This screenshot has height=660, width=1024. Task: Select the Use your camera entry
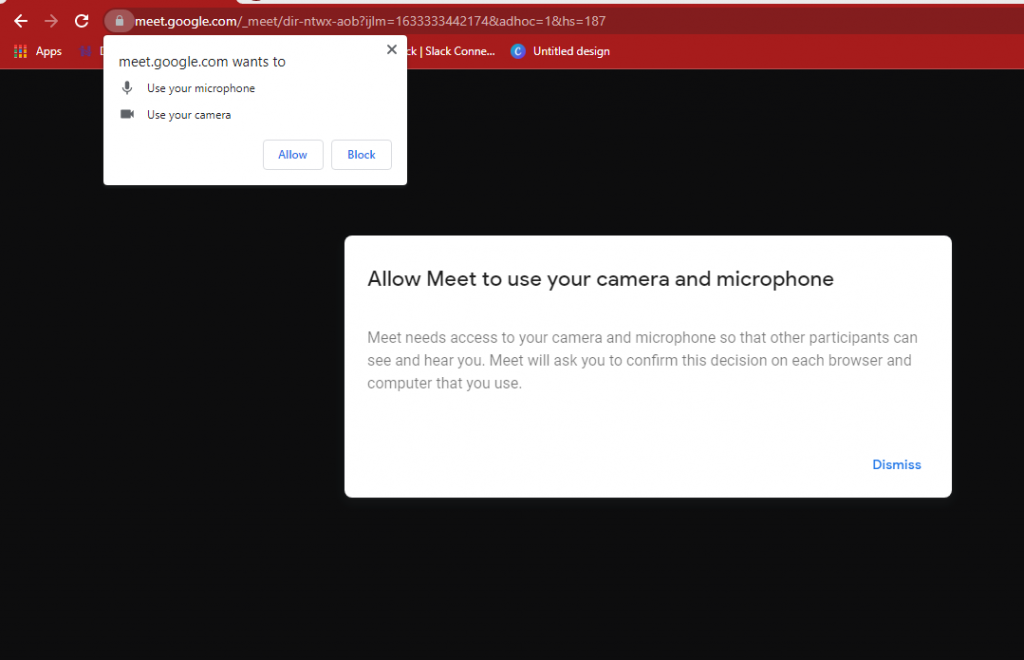(191, 114)
